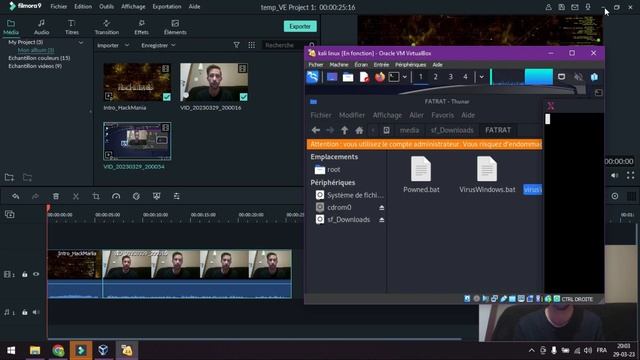Open VirtualBox Machine menu
640x360 pixels.
tap(339, 64)
